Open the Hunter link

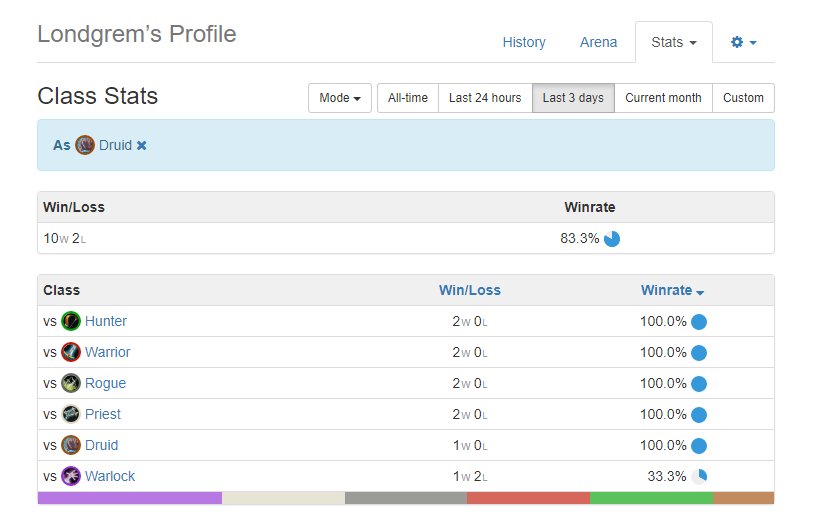pos(106,321)
